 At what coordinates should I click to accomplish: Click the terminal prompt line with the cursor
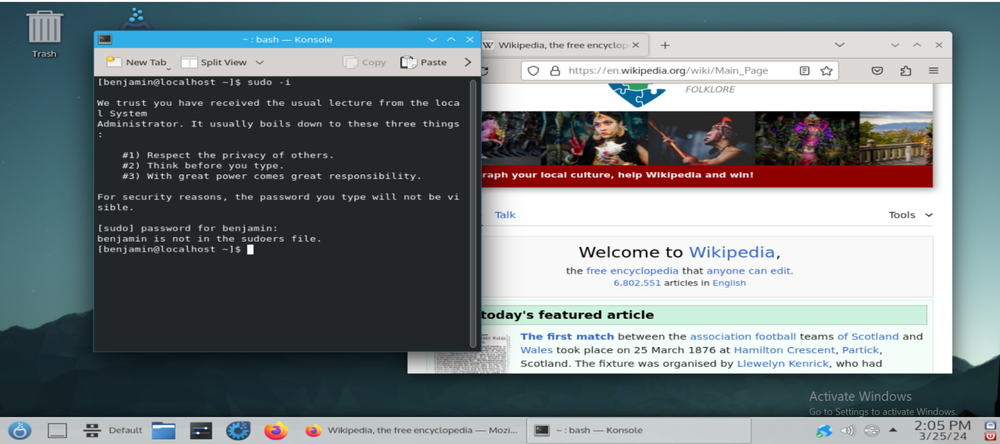coord(175,249)
